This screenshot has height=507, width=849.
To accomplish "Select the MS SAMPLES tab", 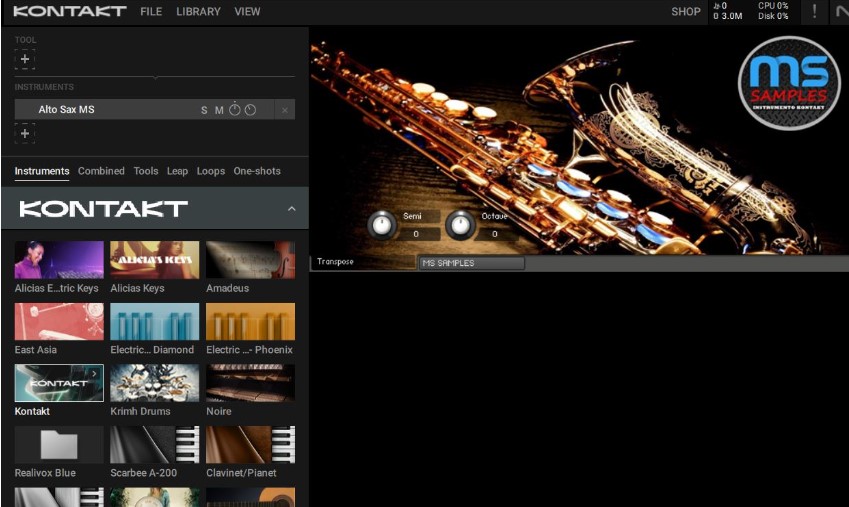I will (472, 263).
